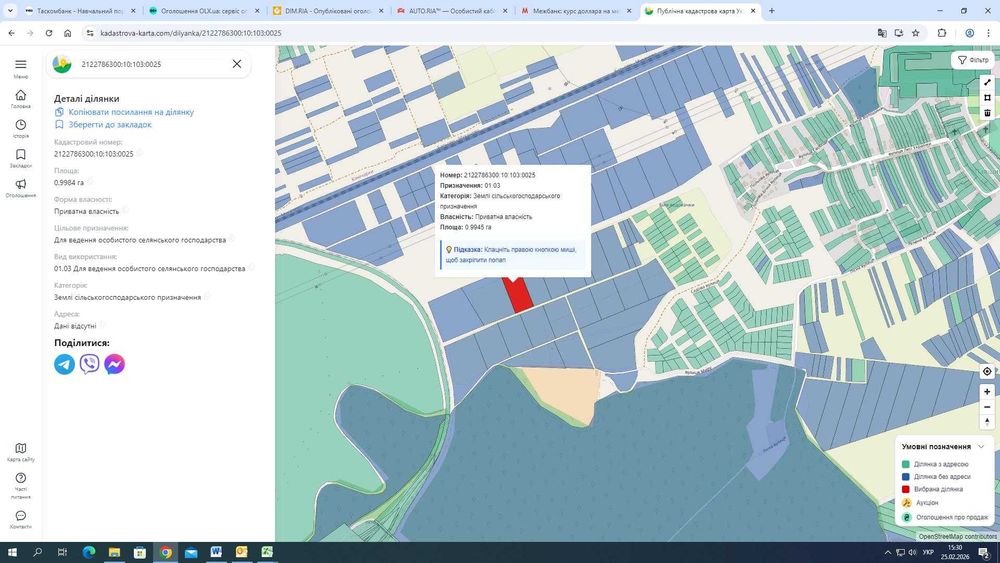
Task: Zoom out on the map
Action: tap(987, 407)
